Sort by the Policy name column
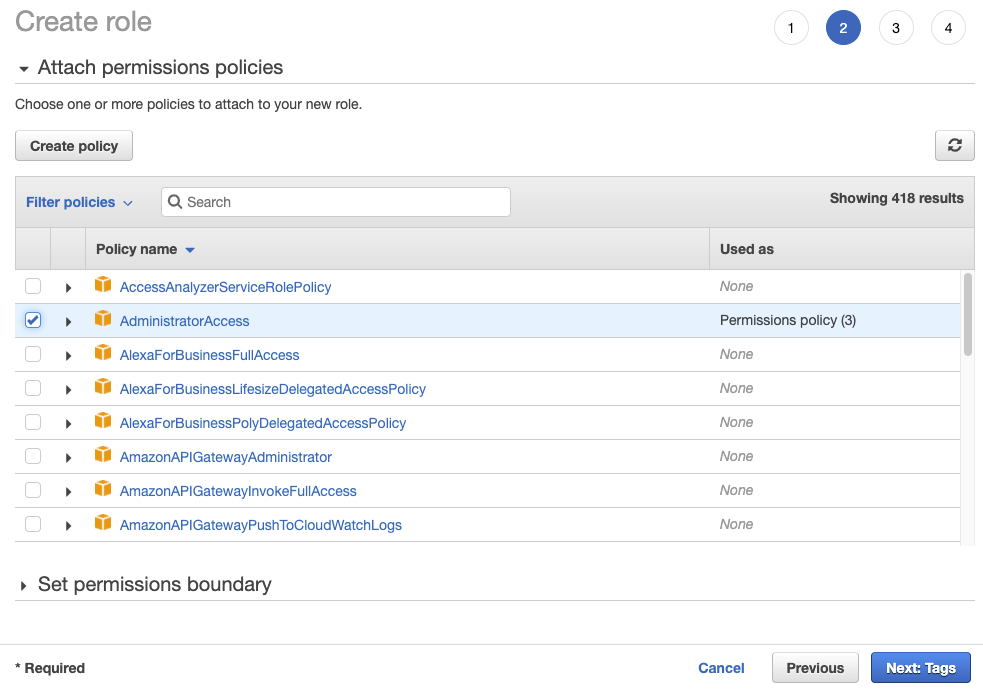This screenshot has width=983, height=689. click(145, 249)
